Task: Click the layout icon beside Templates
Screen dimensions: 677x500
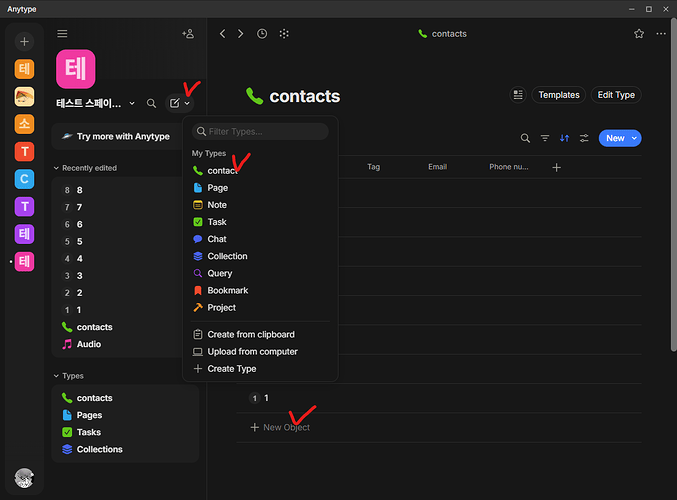Action: (x=518, y=95)
